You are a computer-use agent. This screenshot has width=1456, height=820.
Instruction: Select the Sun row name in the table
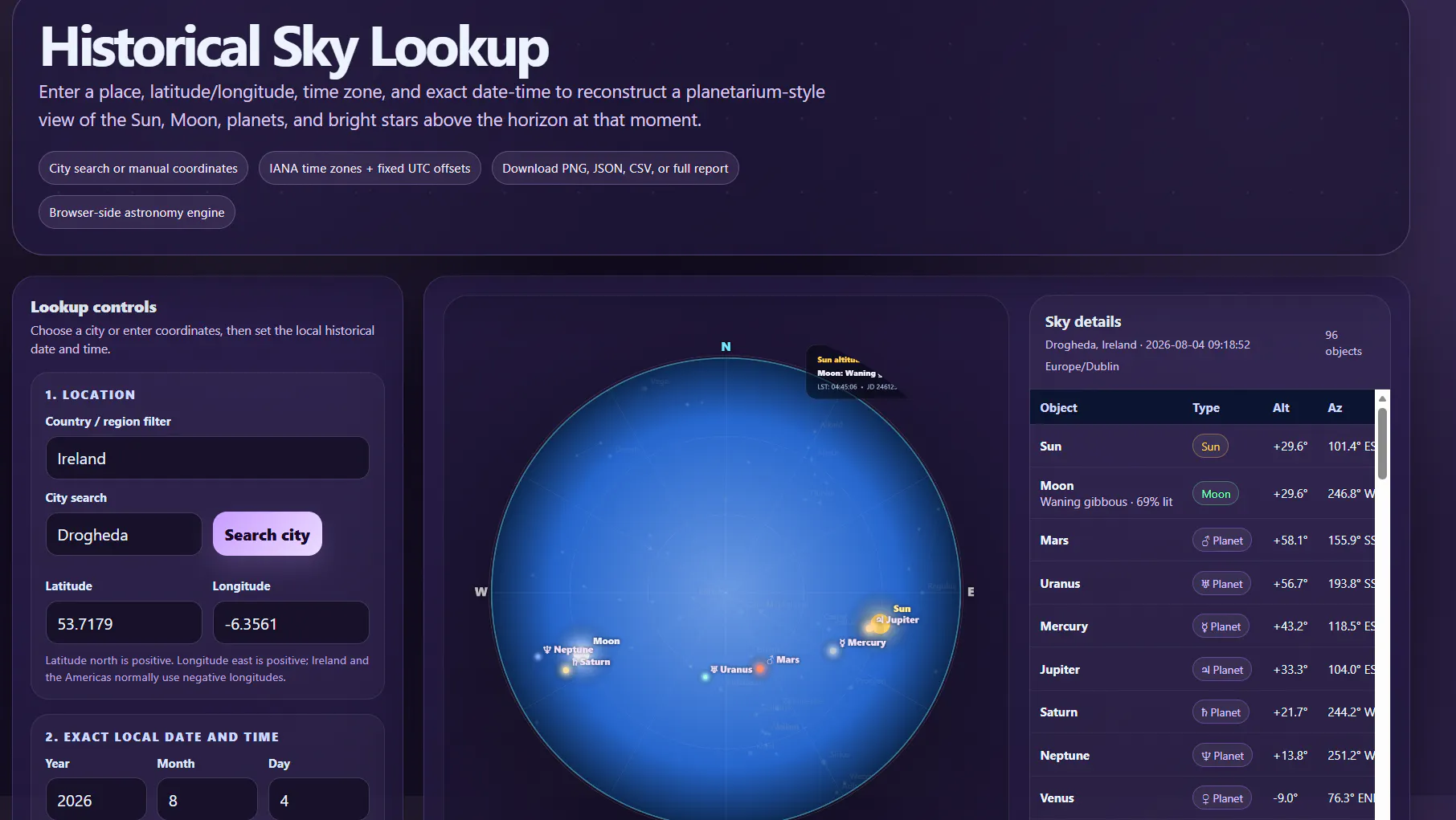tap(1050, 447)
